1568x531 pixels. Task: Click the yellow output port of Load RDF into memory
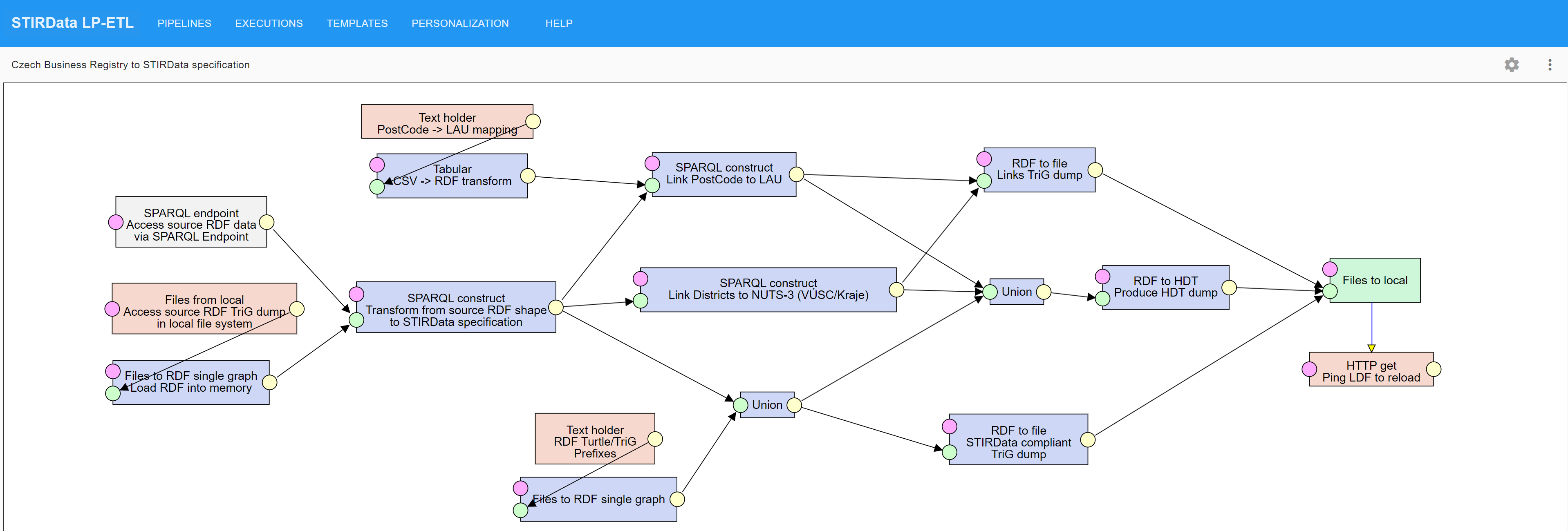click(270, 382)
